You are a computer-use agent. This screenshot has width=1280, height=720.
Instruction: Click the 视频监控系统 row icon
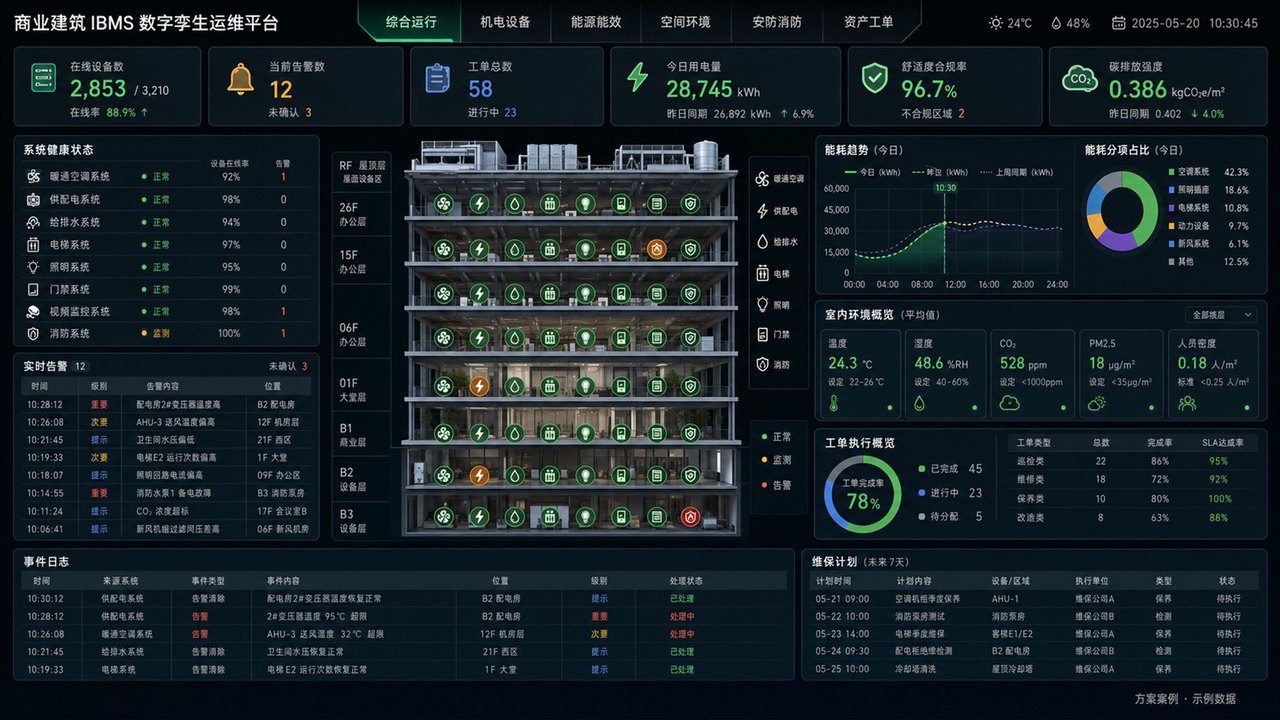pyautogui.click(x=32, y=311)
